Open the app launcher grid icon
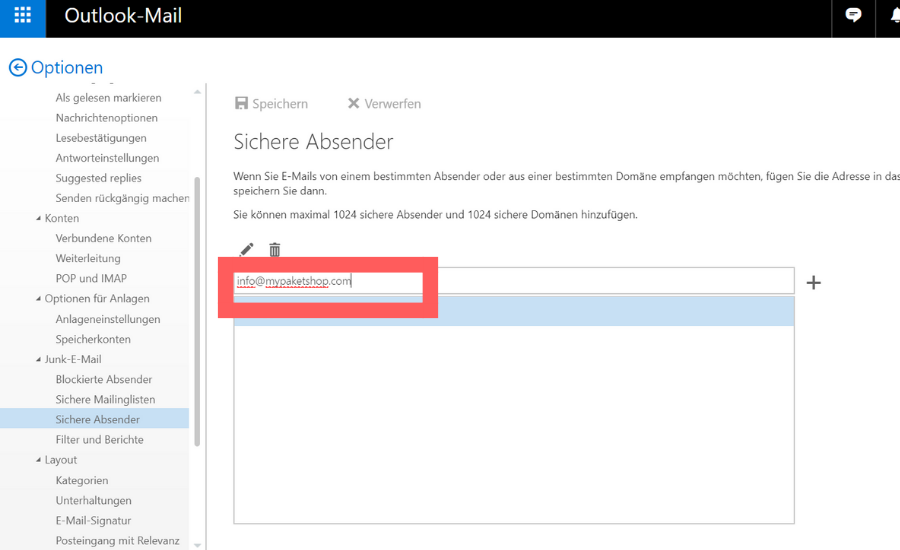This screenshot has width=900, height=550. click(x=22, y=17)
